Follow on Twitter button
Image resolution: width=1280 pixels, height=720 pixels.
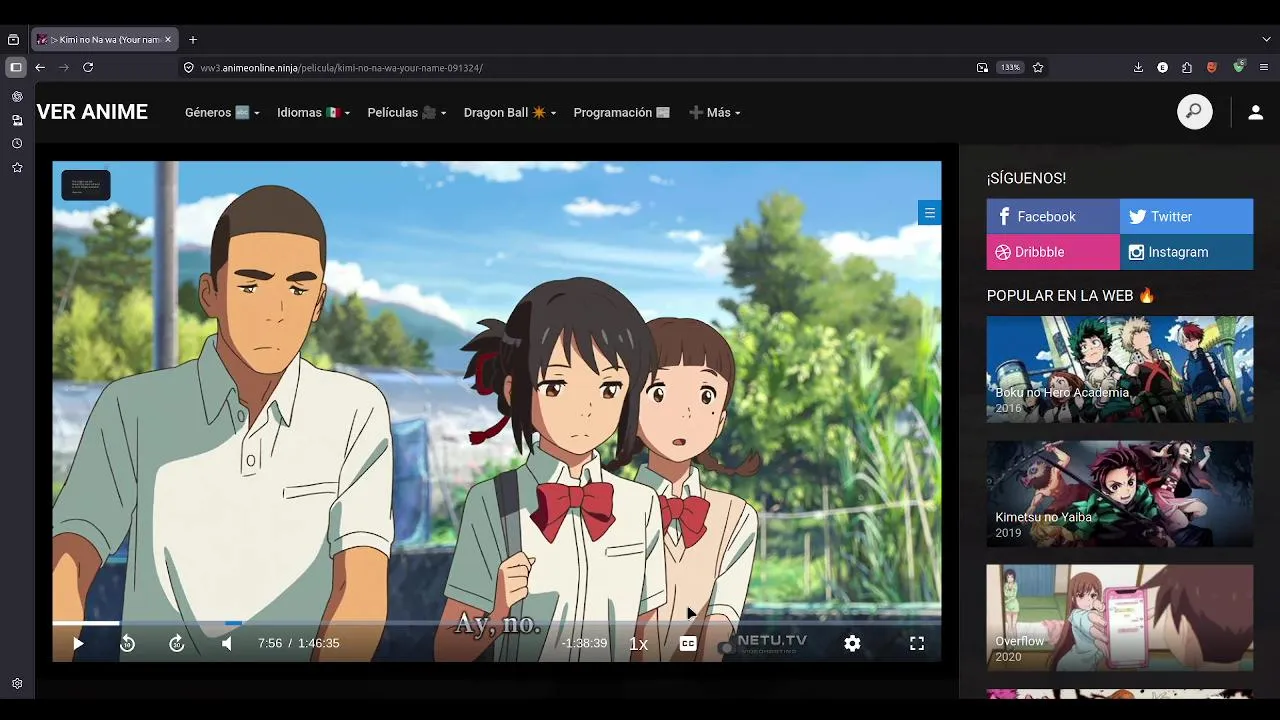pyautogui.click(x=1186, y=216)
